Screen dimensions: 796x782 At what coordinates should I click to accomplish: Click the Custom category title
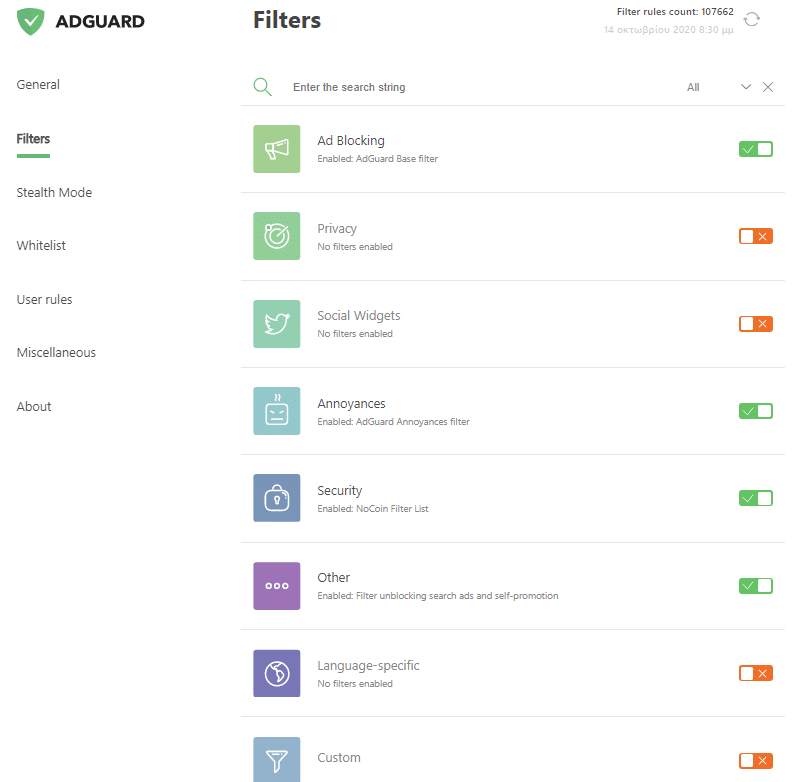click(339, 758)
